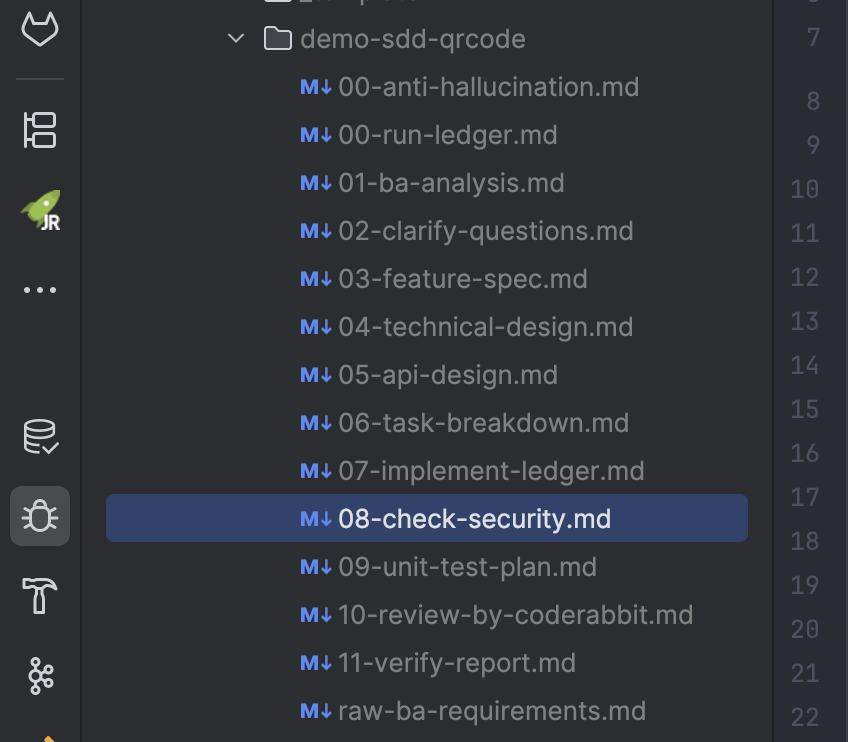Show more tool windows via ellipsis

(x=40, y=290)
